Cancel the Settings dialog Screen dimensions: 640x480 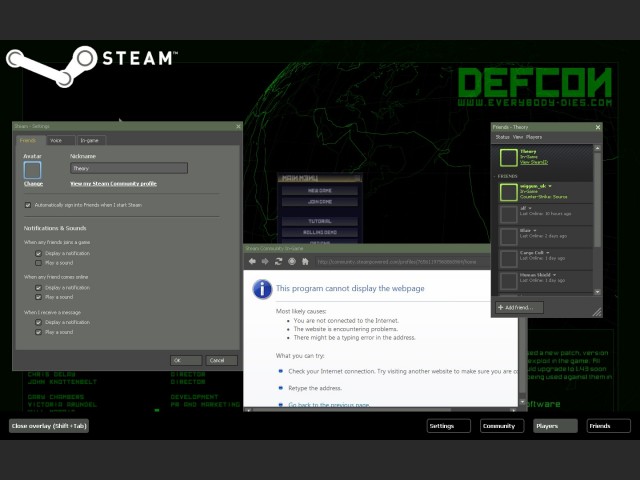[221, 360]
